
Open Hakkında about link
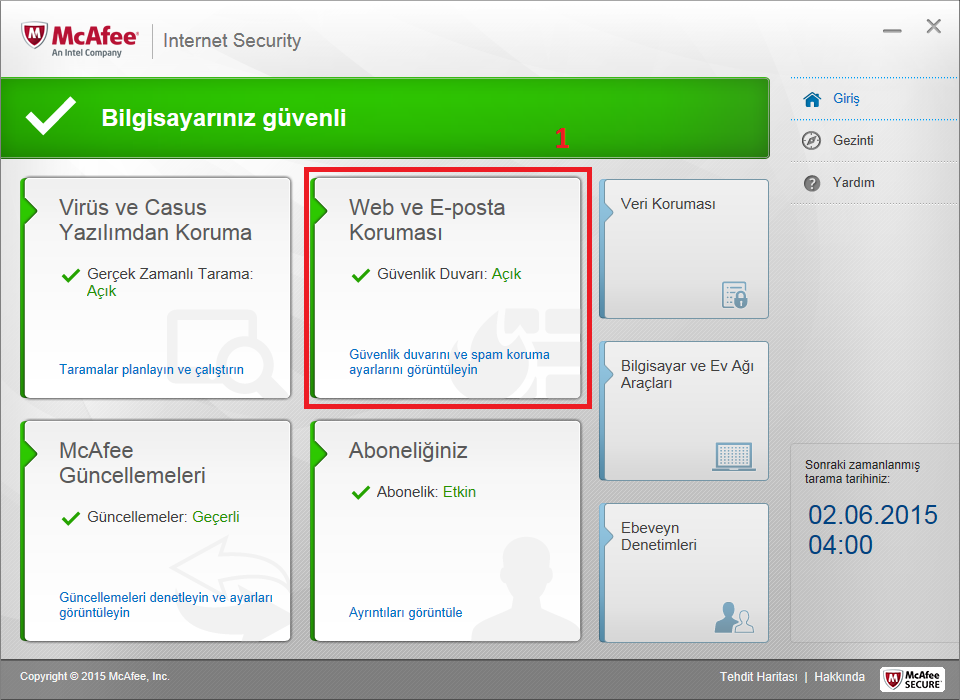[x=839, y=677]
